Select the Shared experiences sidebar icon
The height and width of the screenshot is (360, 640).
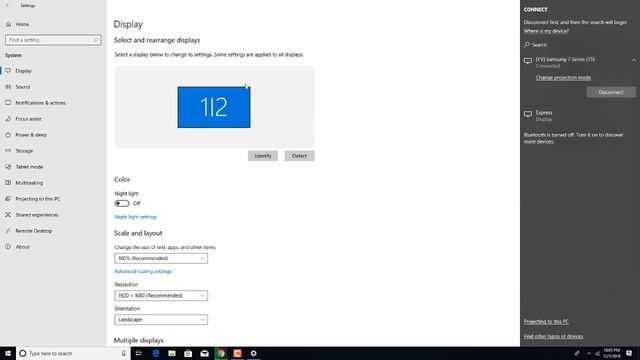click(x=8, y=215)
